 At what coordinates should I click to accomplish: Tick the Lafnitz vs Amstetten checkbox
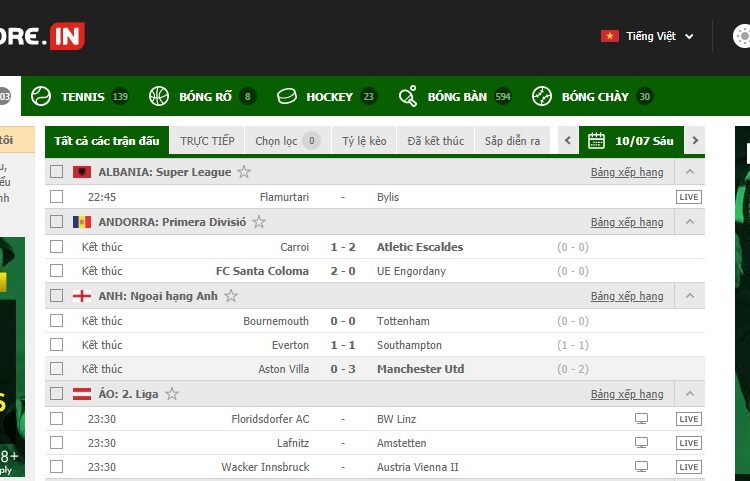coord(56,443)
